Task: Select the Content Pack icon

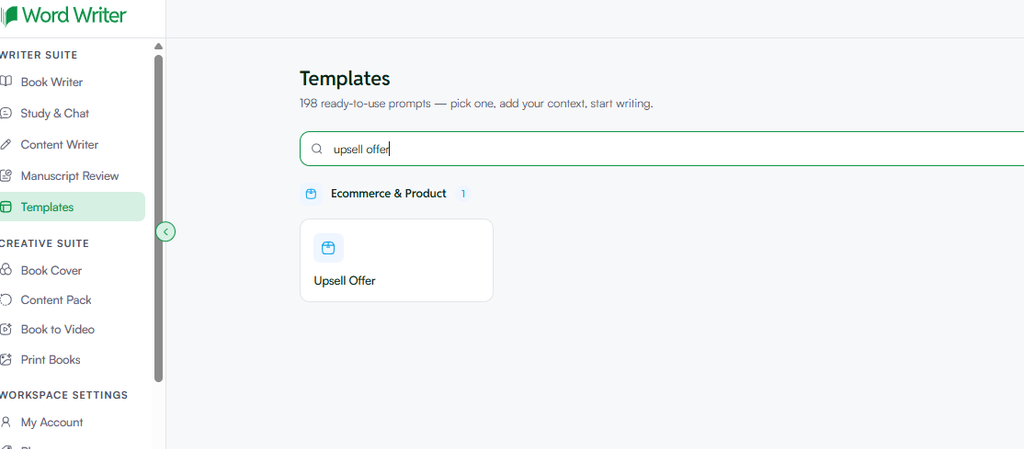Action: point(6,300)
